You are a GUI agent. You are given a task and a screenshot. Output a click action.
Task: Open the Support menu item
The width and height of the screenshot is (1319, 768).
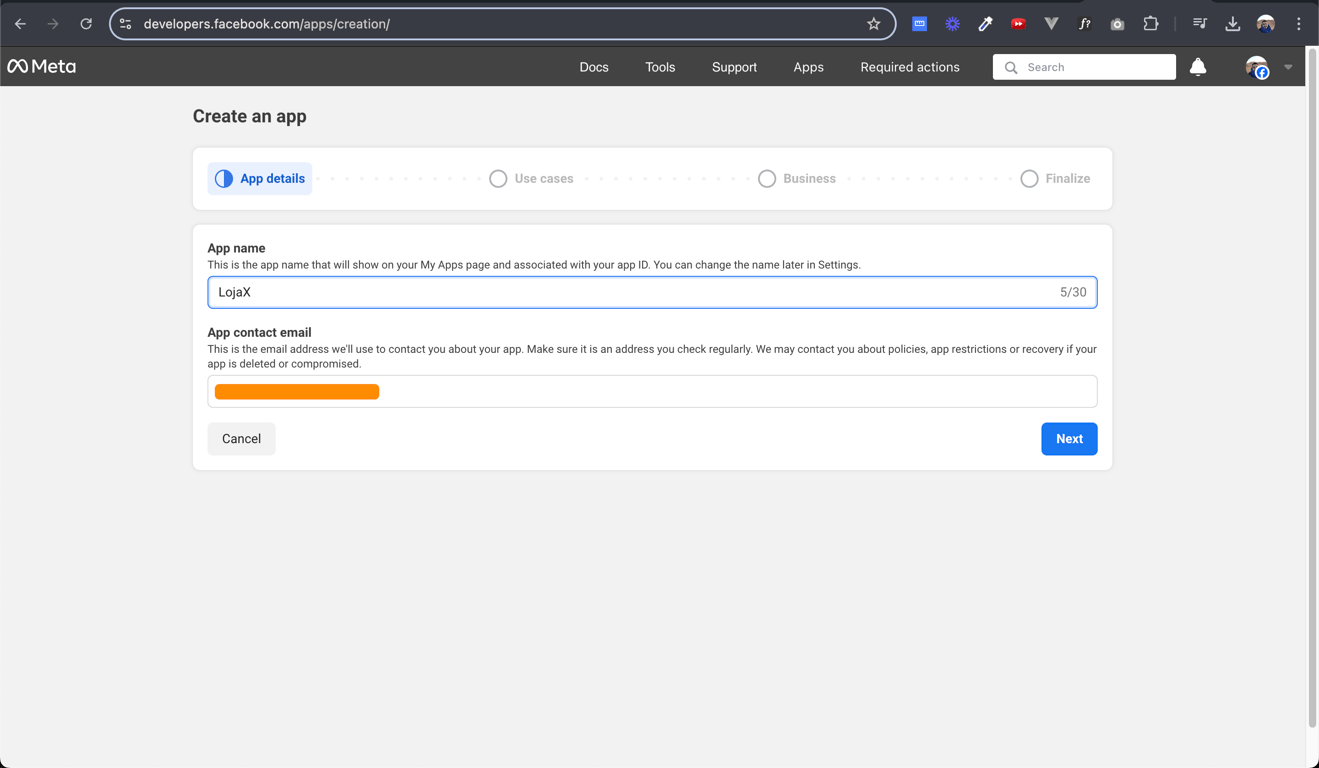click(734, 67)
